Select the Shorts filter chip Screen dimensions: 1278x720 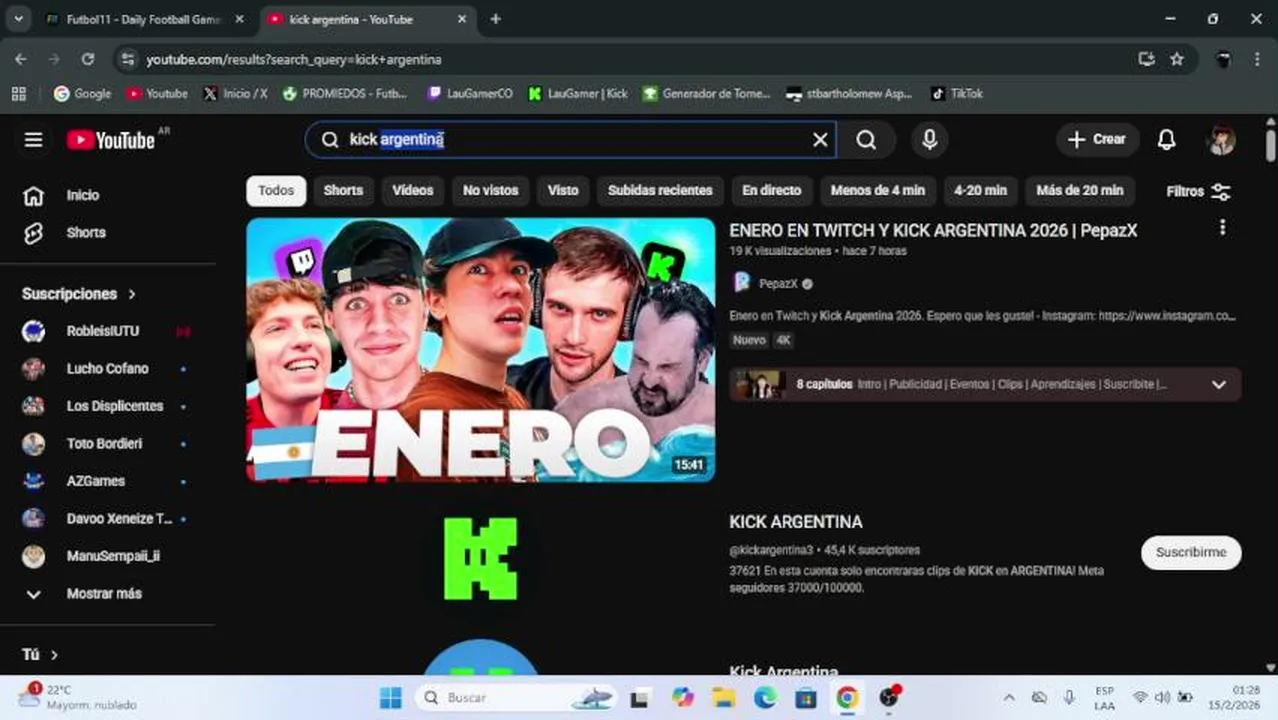(343, 190)
